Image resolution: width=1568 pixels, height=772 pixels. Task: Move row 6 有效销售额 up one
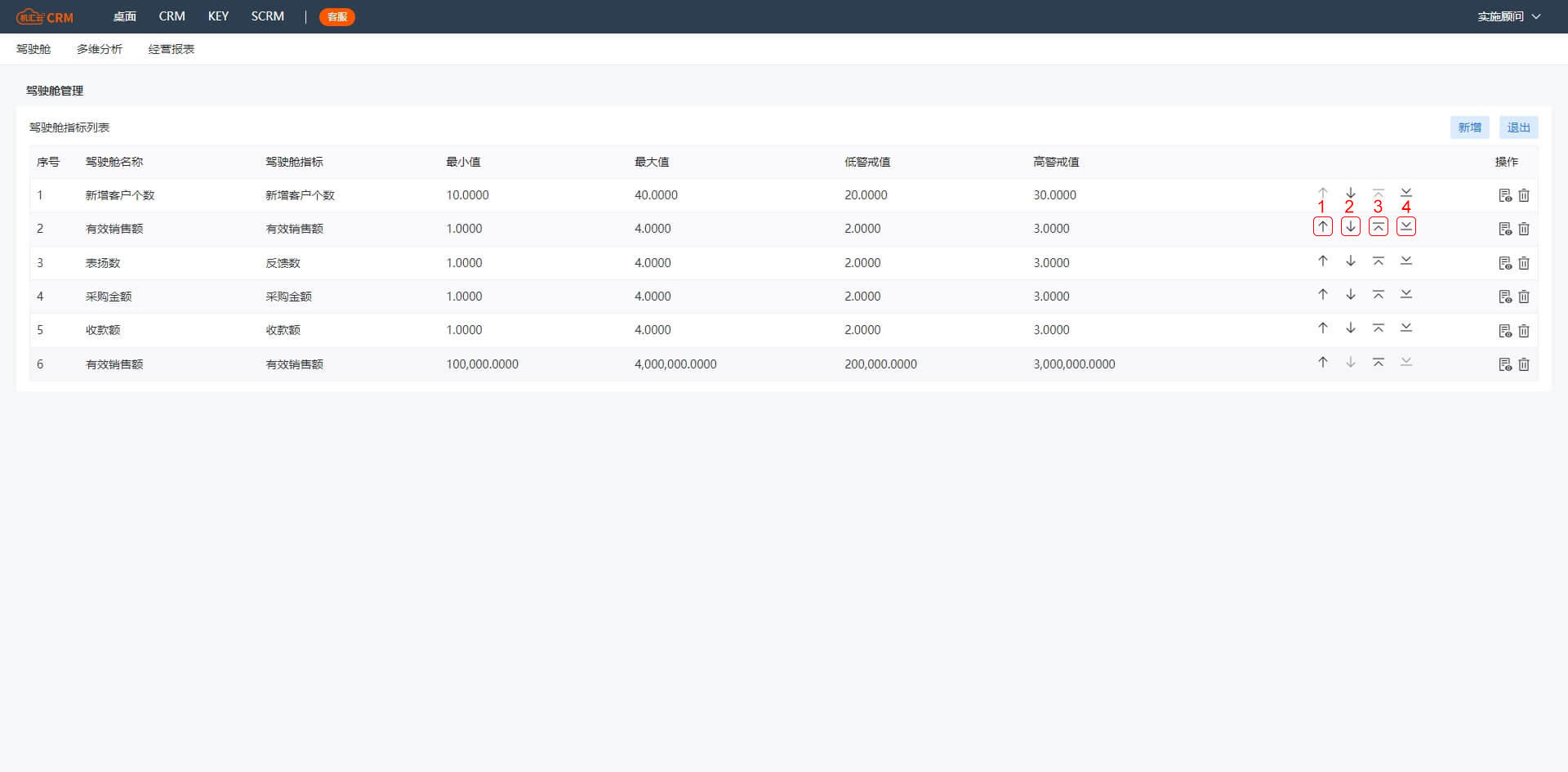click(1323, 362)
